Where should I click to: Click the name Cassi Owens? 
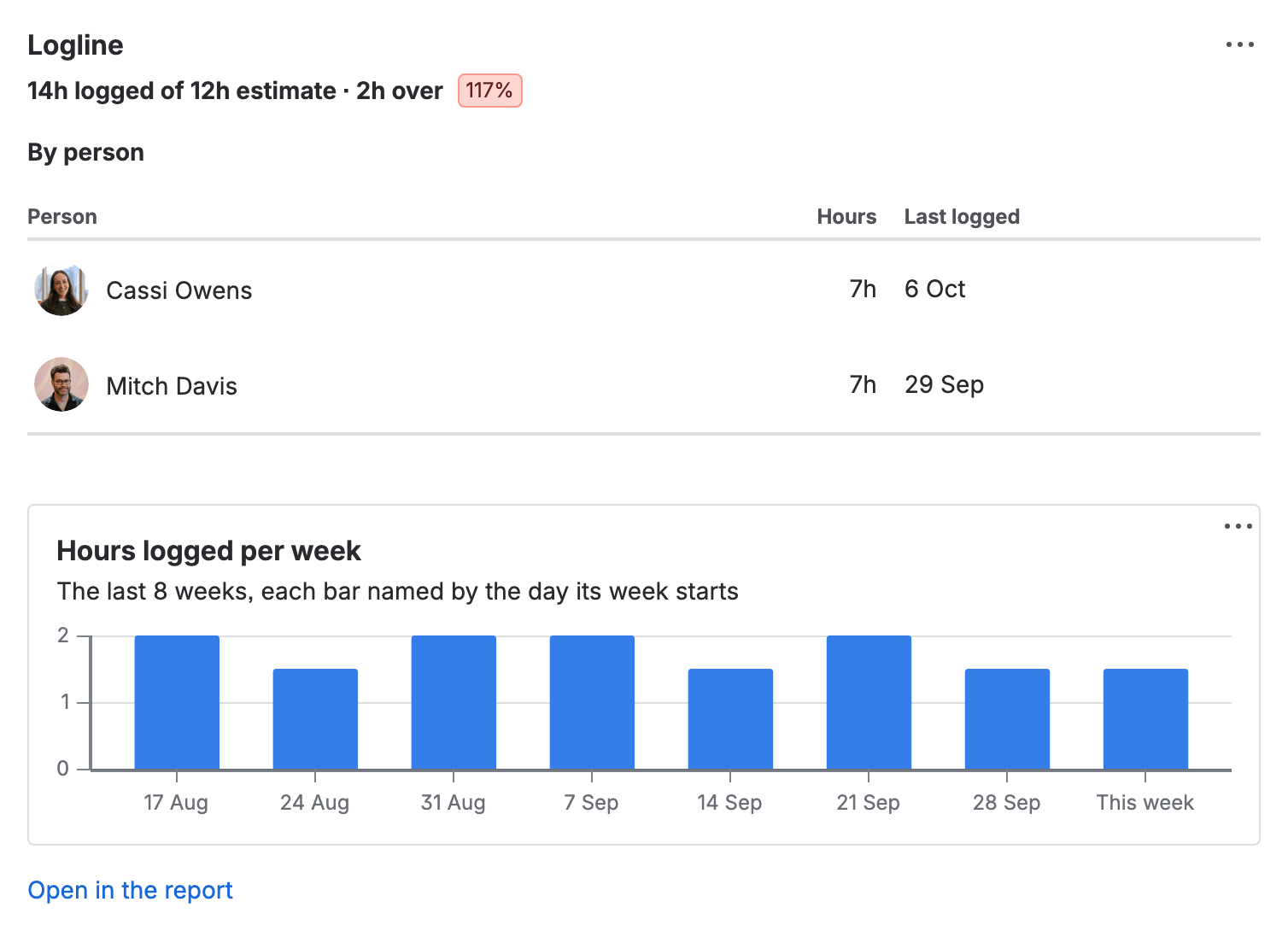[x=179, y=290]
